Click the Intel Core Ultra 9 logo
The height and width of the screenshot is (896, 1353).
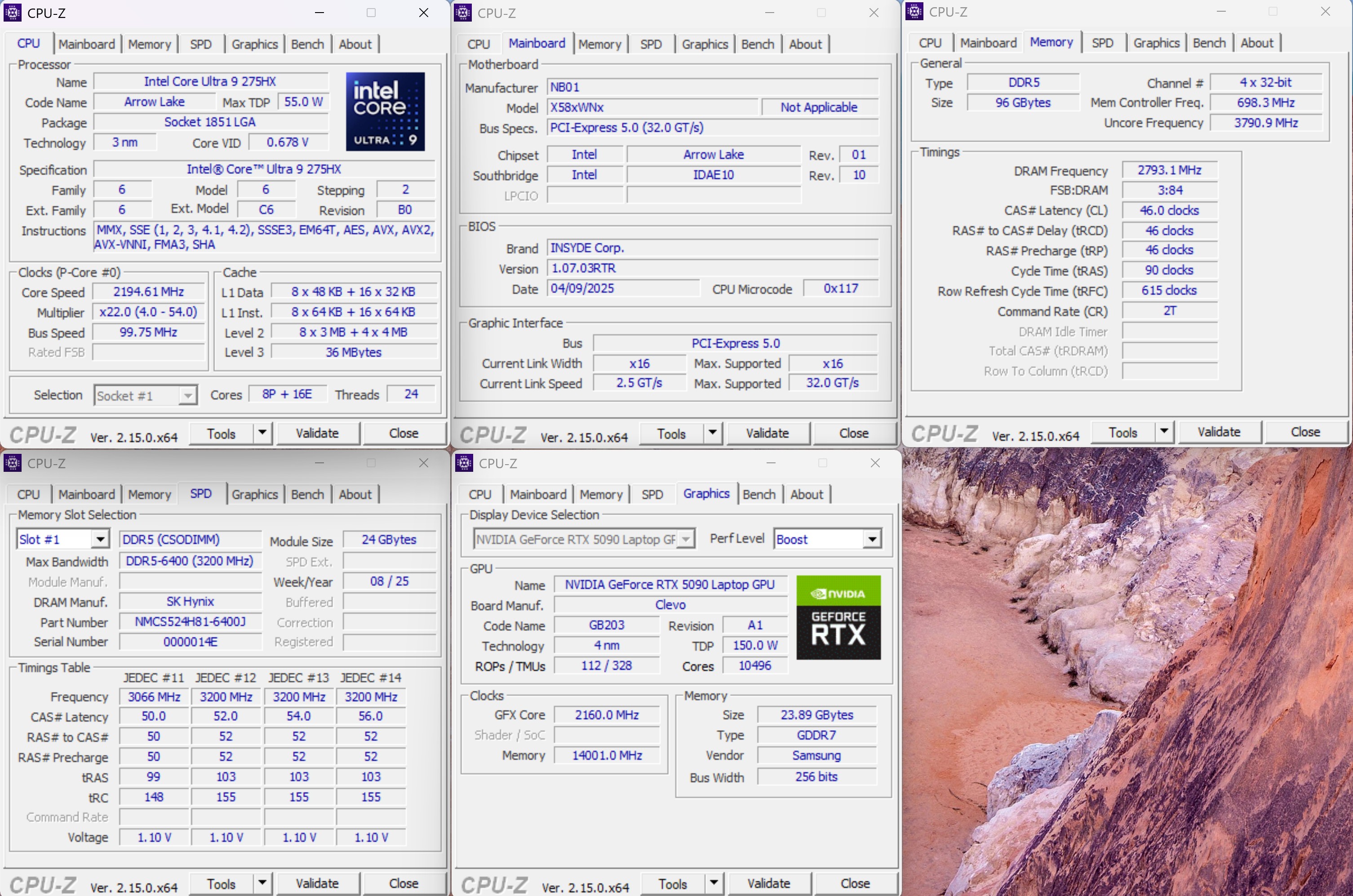pyautogui.click(x=385, y=111)
